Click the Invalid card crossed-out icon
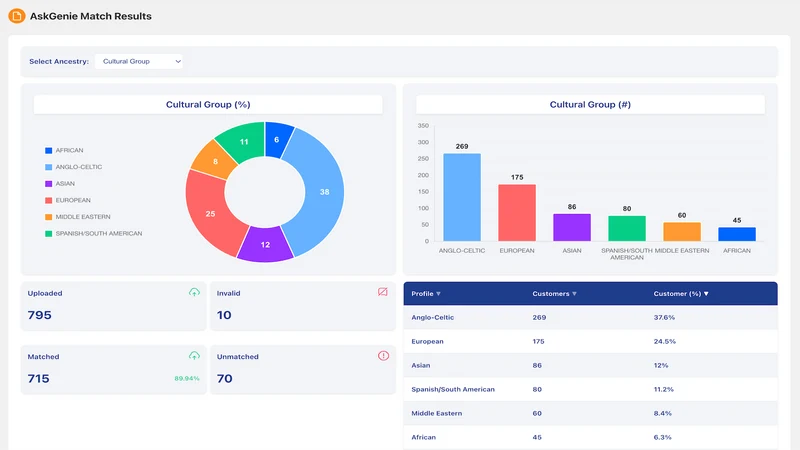Image resolution: width=800 pixels, height=450 pixels. click(383, 292)
